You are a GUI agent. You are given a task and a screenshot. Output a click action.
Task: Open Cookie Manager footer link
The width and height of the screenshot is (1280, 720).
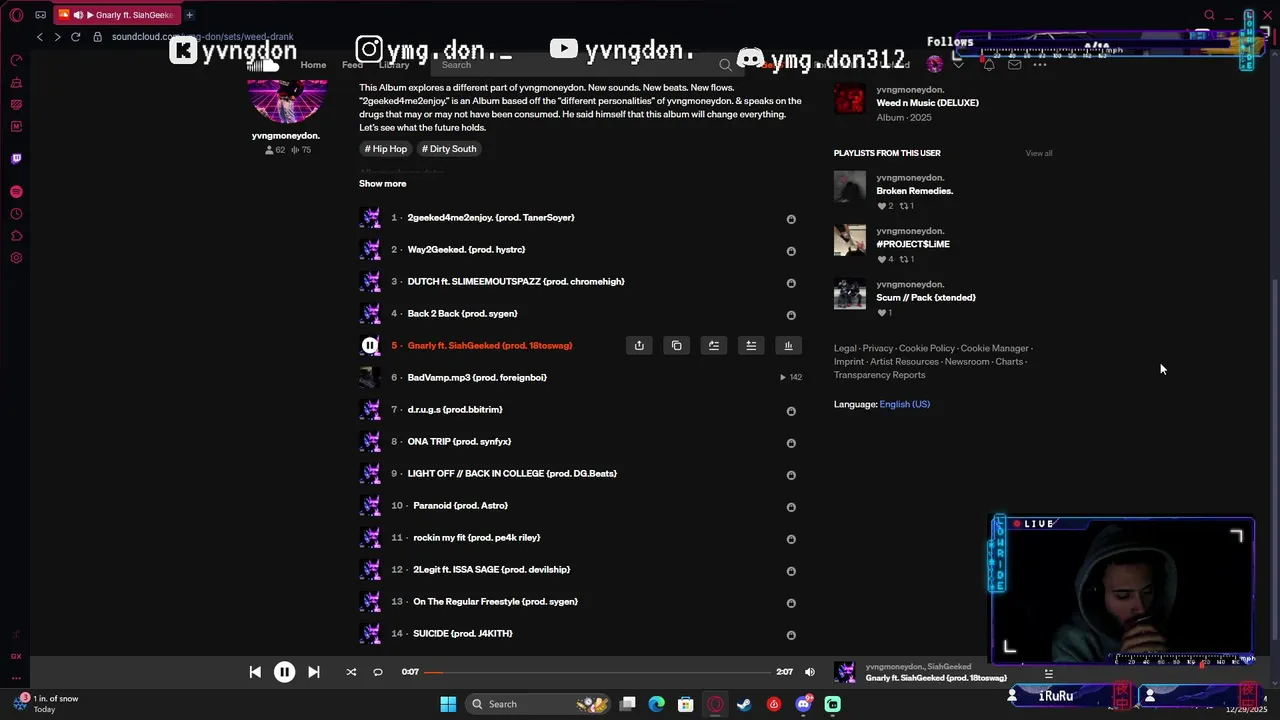click(994, 348)
